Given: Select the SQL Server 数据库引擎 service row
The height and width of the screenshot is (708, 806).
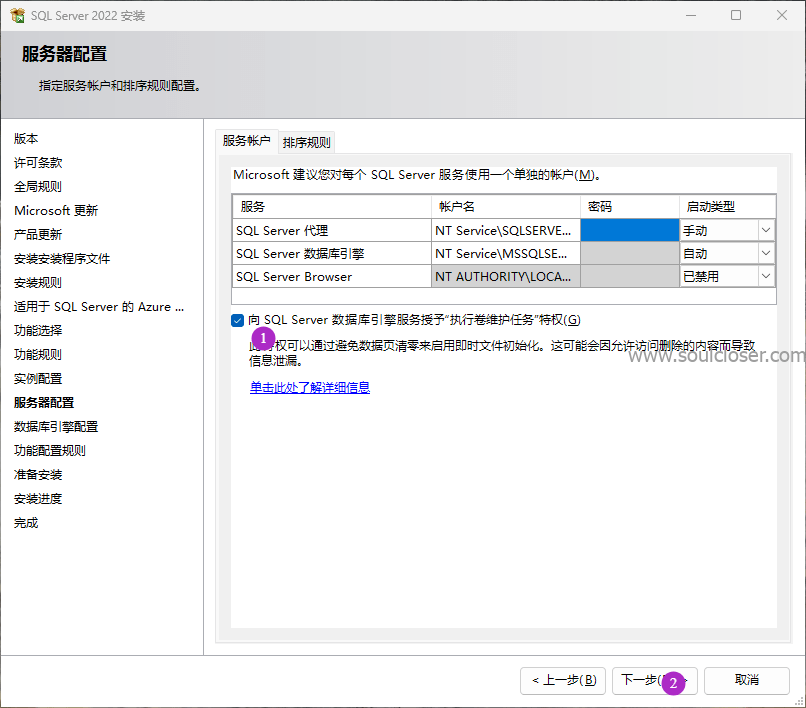Looking at the screenshot, I should [332, 253].
